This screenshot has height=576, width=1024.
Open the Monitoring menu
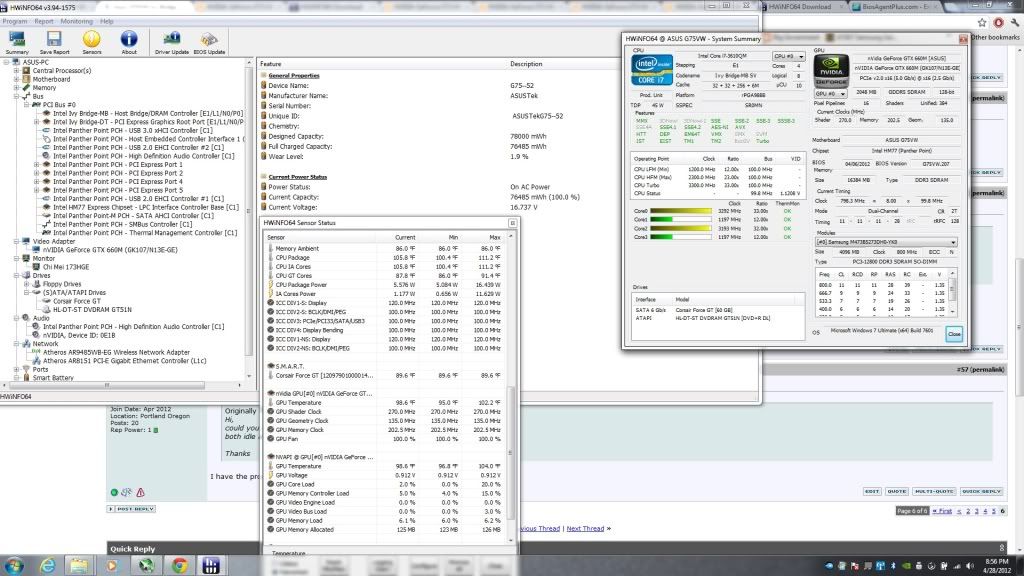pyautogui.click(x=76, y=22)
